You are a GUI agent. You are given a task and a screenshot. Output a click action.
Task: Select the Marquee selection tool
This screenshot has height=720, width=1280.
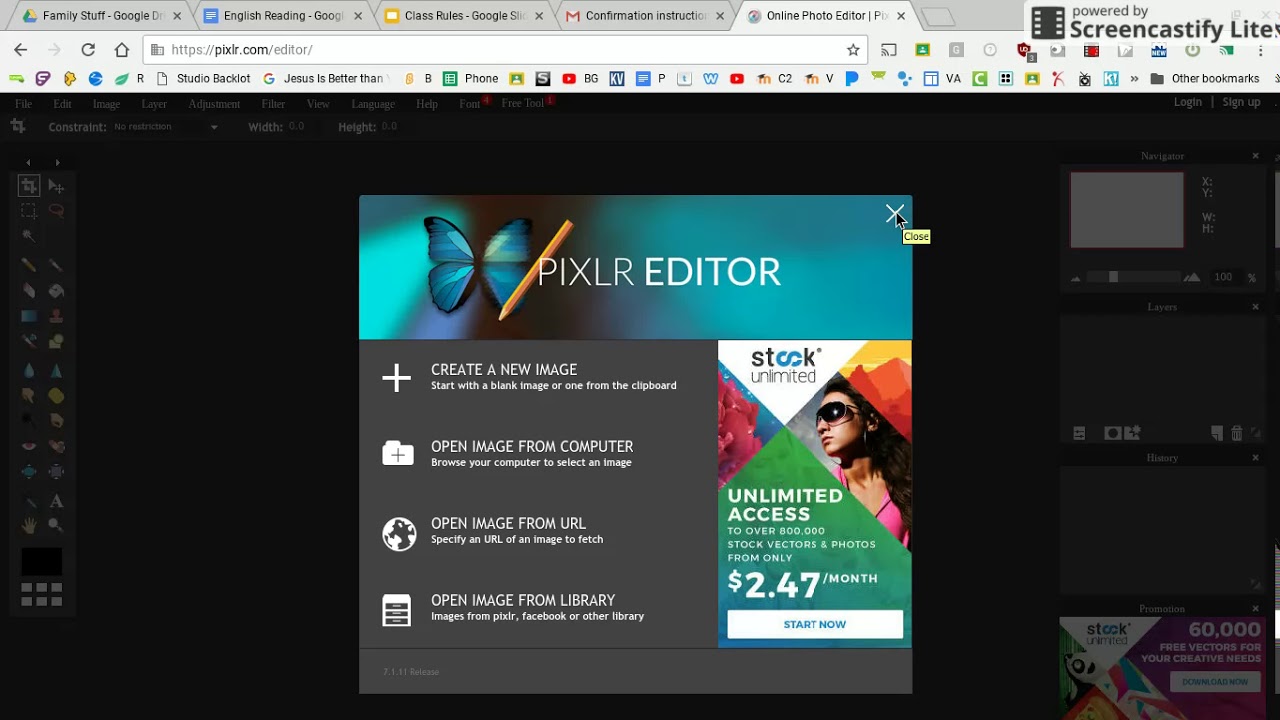[29, 211]
